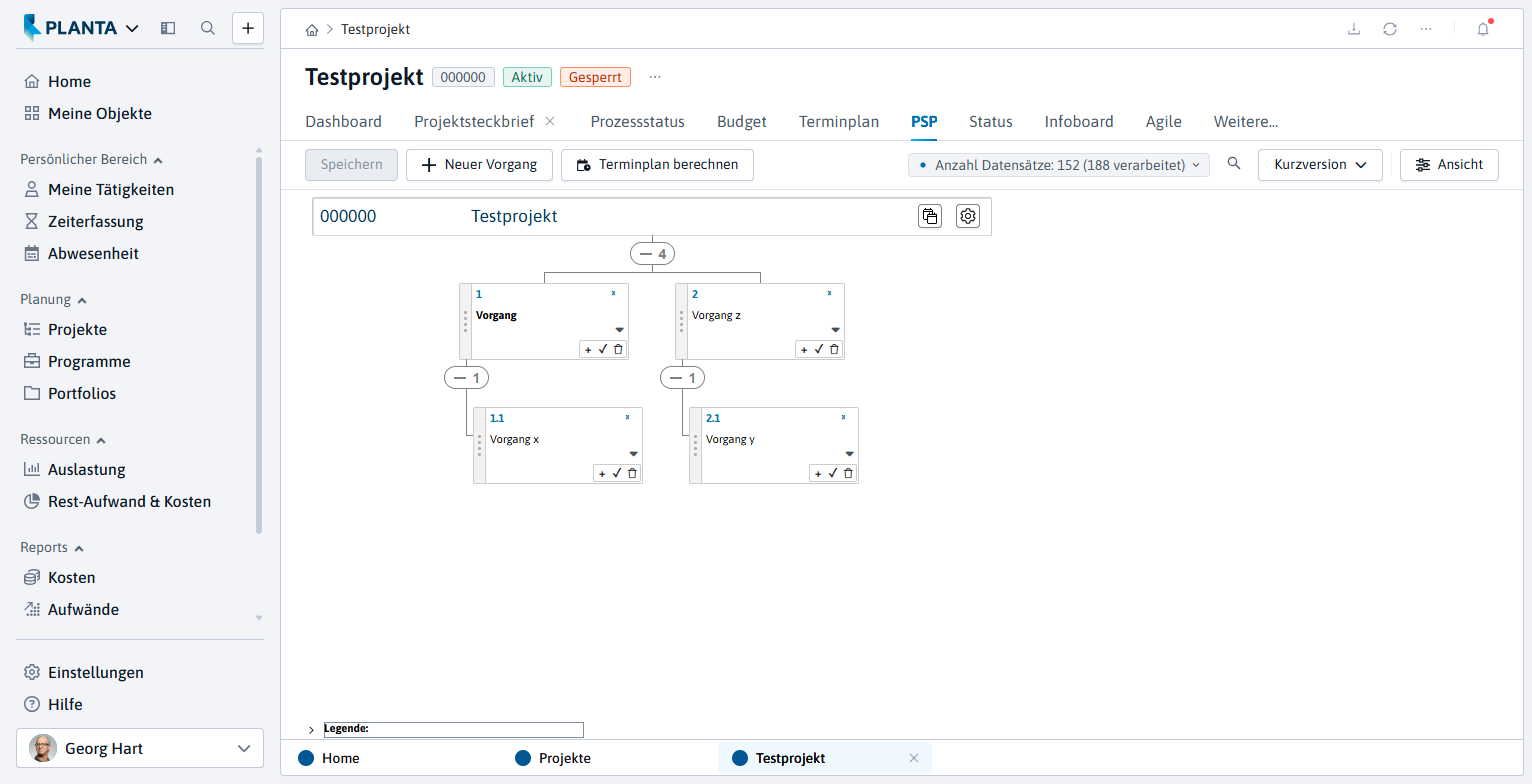Toggle the sidebar panel icon next to PLANTA
Image resolution: width=1532 pixels, height=784 pixels.
tap(168, 28)
